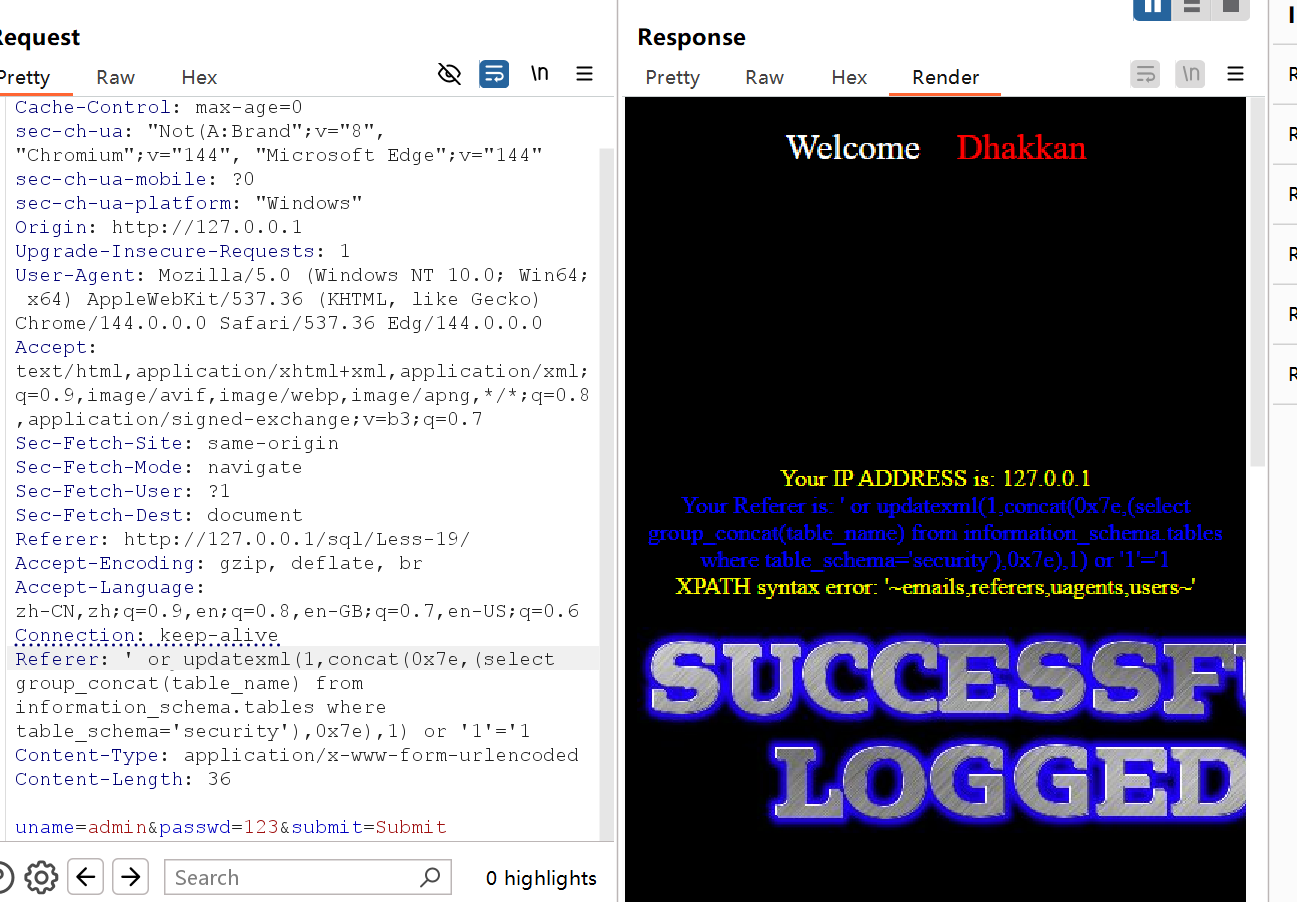Go to next search match
Viewport: 1297px width, 902px height.
tap(130, 877)
